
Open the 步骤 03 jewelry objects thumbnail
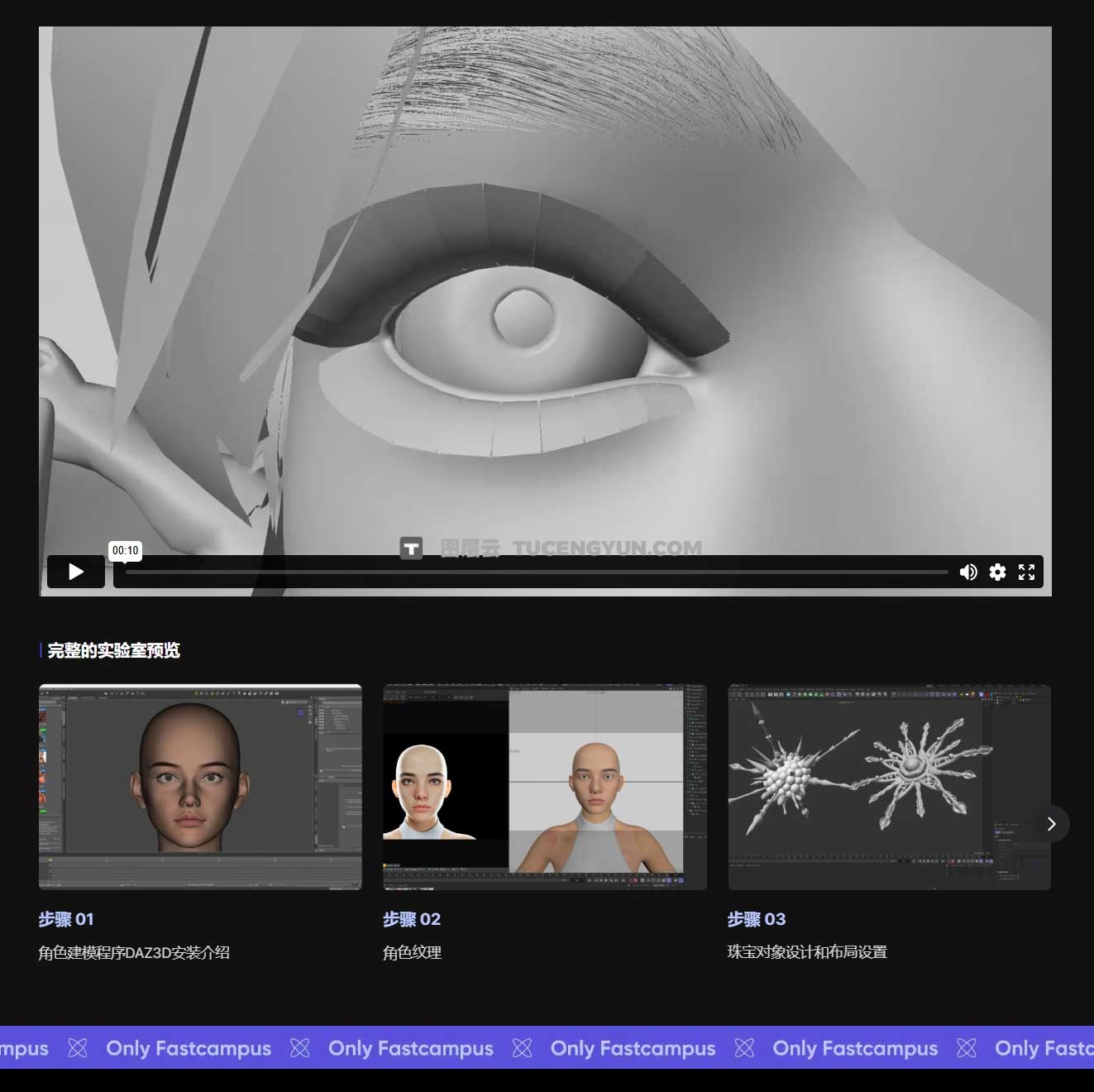889,787
